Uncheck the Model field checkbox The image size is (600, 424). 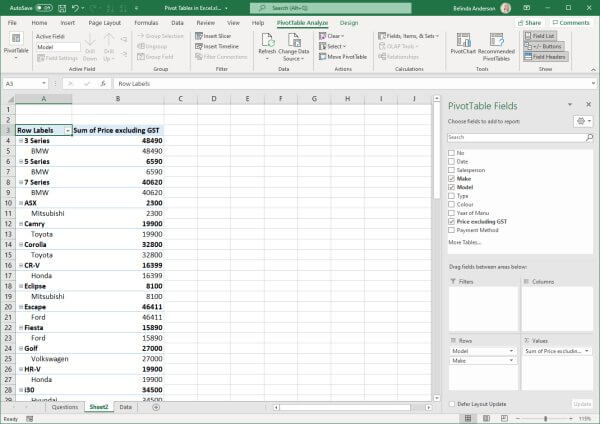[452, 187]
